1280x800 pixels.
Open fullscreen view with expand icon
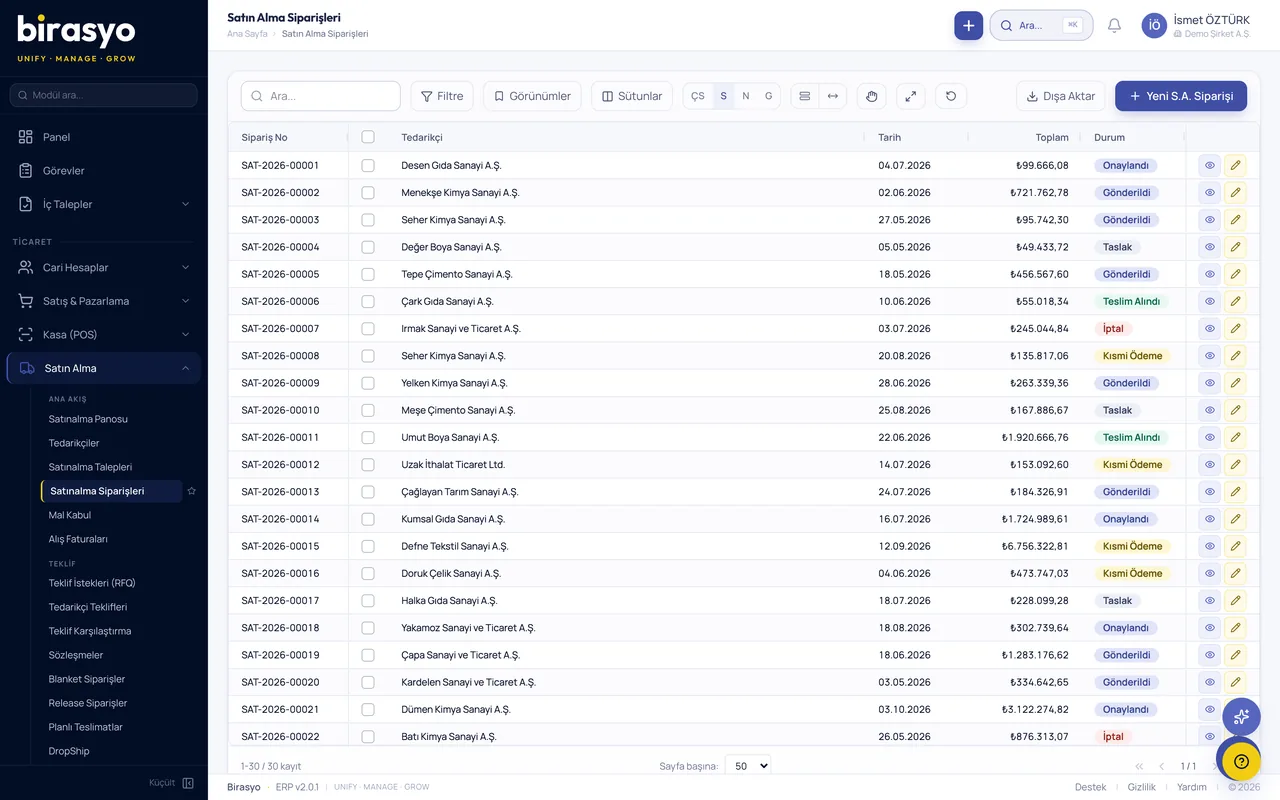(x=910, y=96)
